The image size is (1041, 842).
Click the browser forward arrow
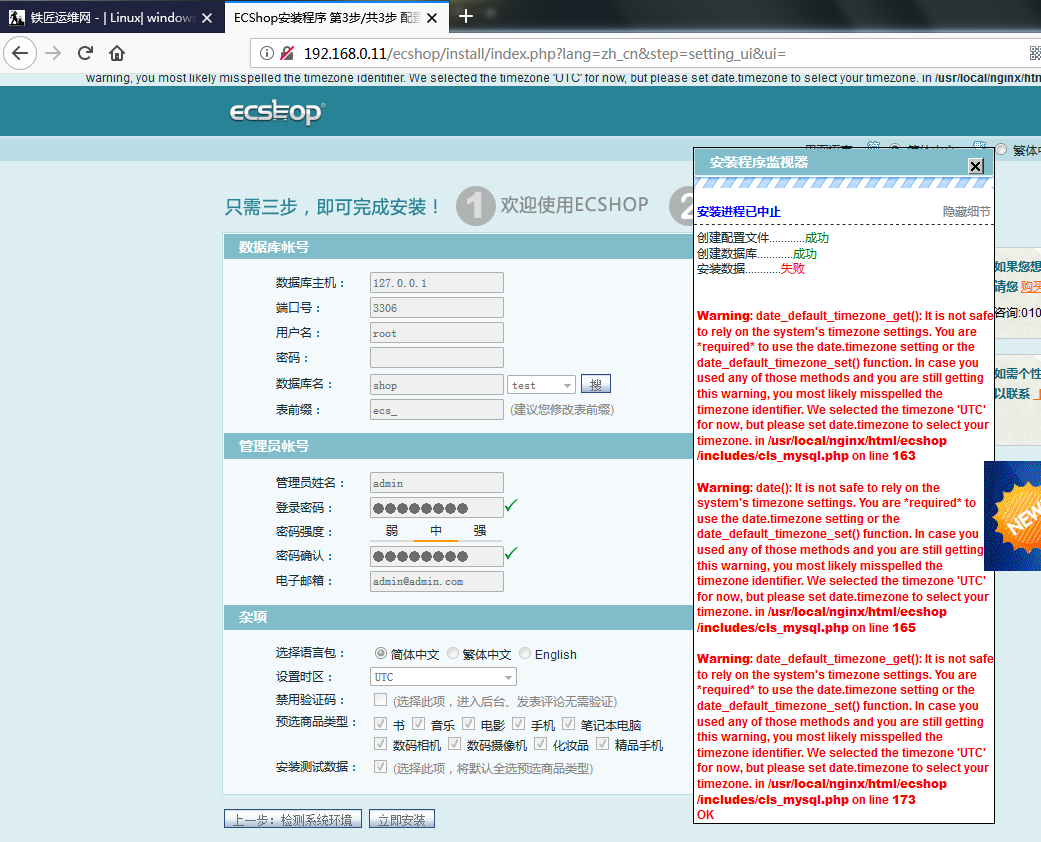(53, 53)
